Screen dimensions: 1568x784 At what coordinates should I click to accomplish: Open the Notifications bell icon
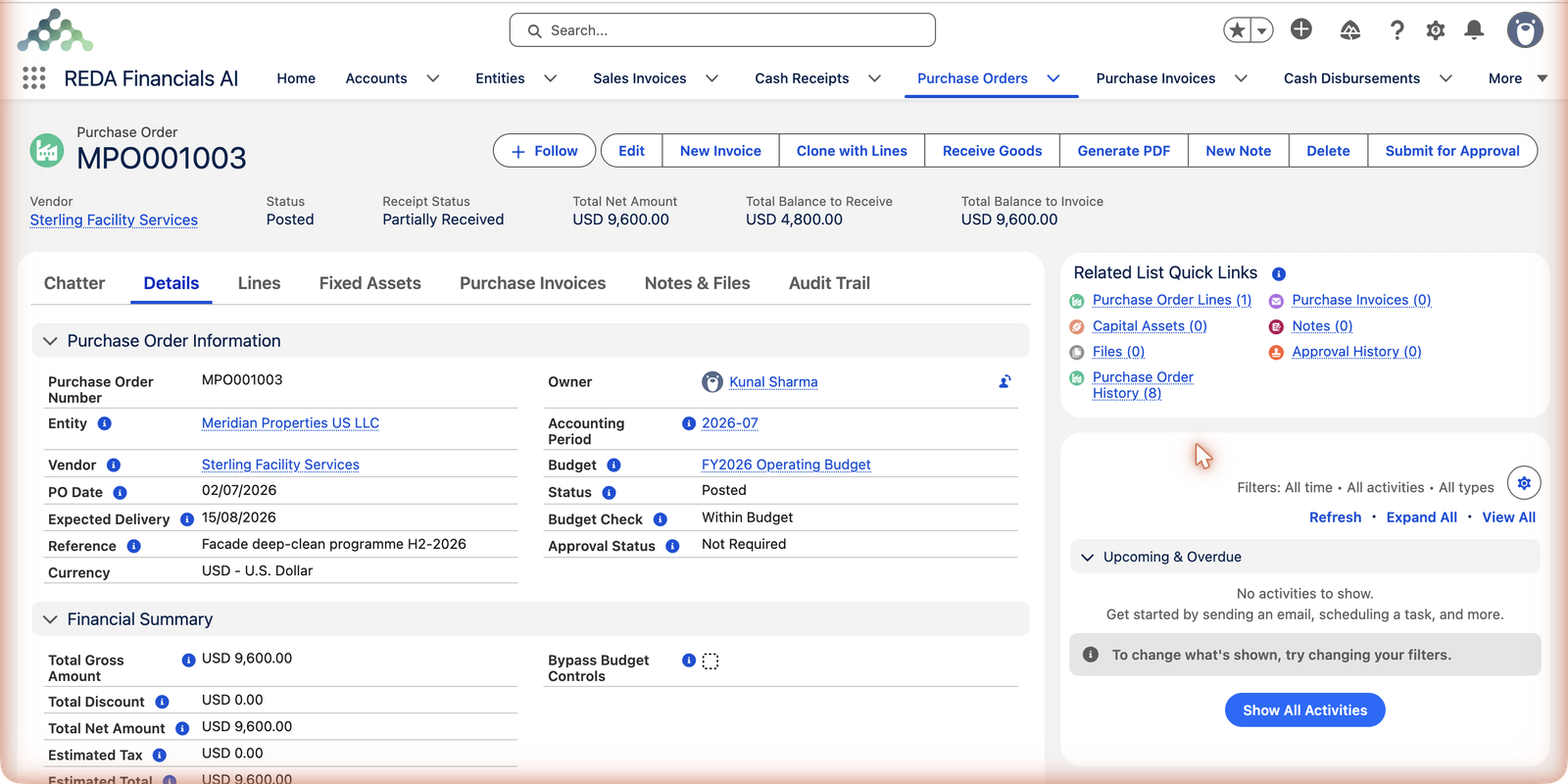click(1474, 30)
